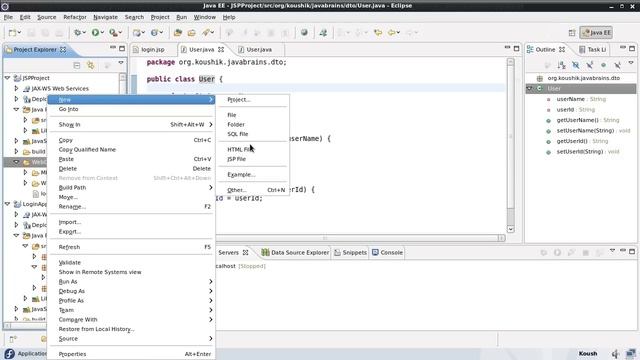Screen dimensions: 640x360
Task: Click the editor vertical scrollbar down arrow
Action: click(510, 229)
